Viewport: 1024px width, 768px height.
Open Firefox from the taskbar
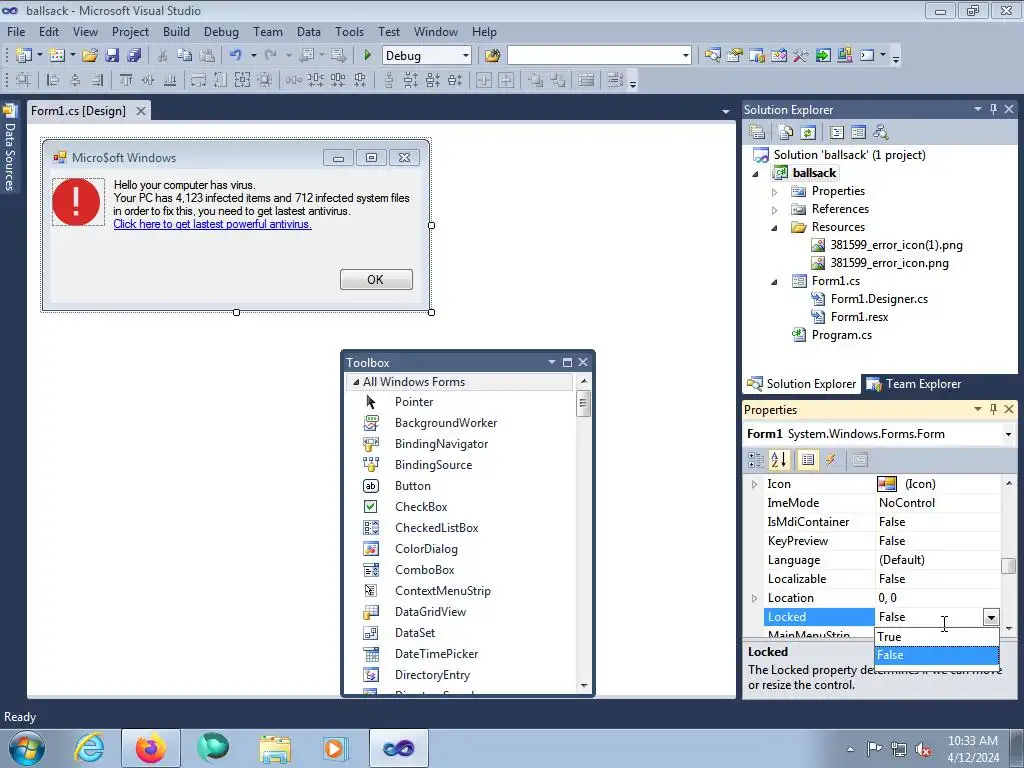[x=150, y=748]
